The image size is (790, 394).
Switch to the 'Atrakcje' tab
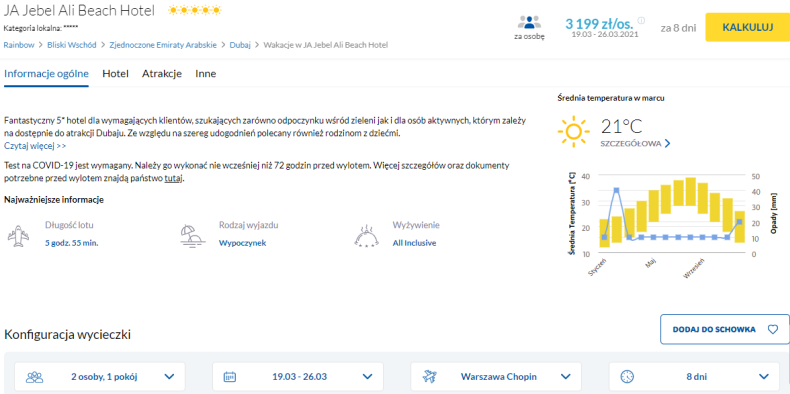[x=162, y=74]
